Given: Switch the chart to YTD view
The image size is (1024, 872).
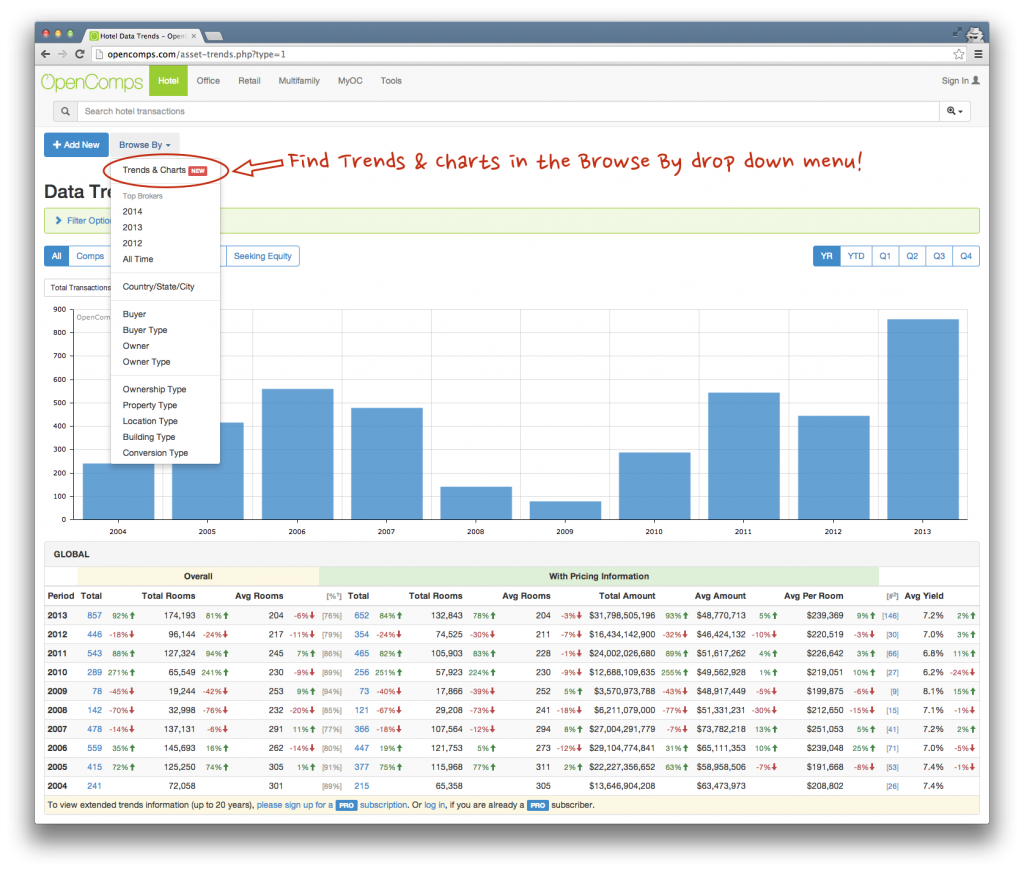Looking at the screenshot, I should pyautogui.click(x=856, y=256).
